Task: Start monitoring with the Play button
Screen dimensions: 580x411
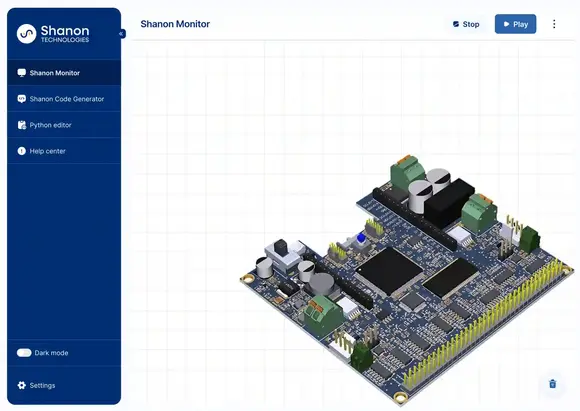Action: click(x=515, y=24)
